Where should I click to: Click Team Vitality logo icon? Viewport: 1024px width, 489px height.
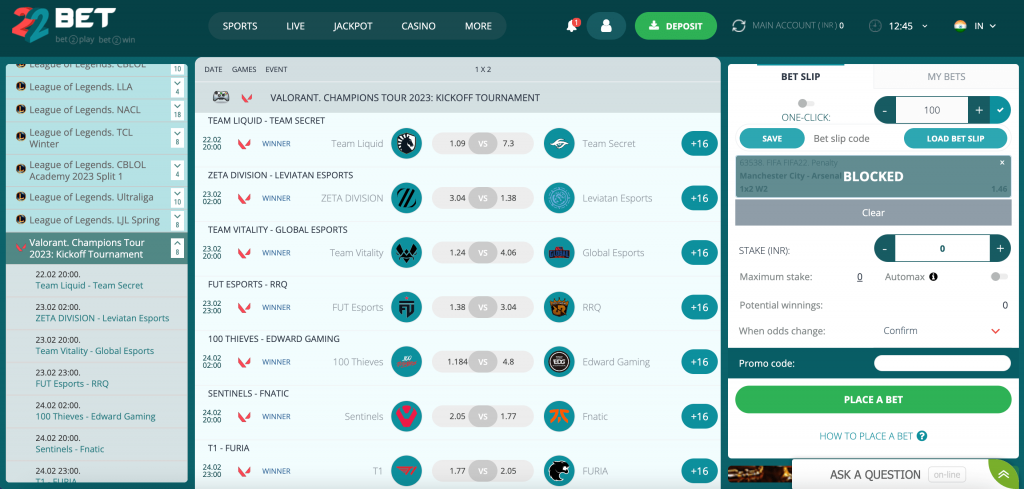coord(406,253)
